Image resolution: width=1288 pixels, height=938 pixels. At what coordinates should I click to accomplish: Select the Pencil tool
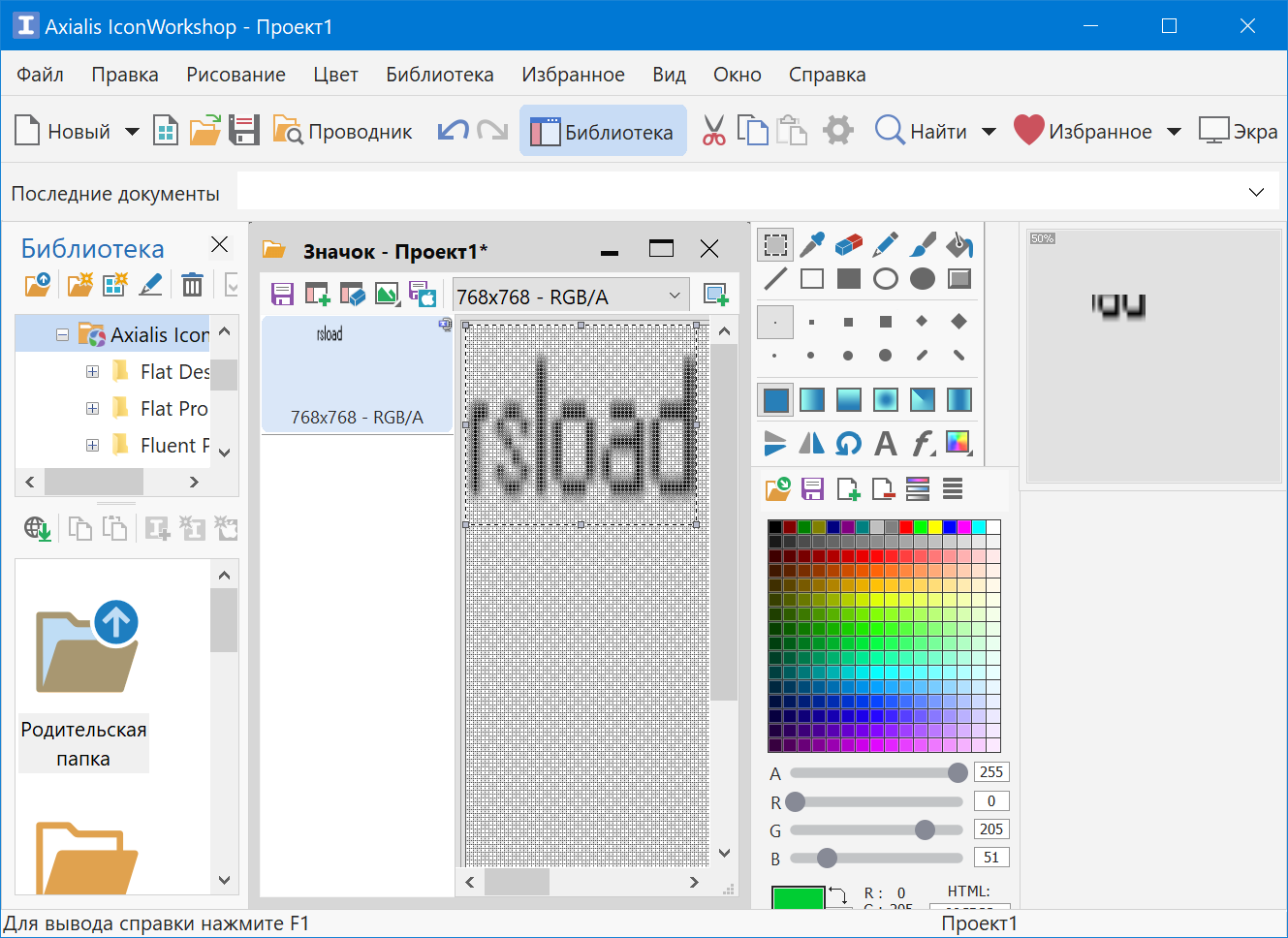[885, 244]
